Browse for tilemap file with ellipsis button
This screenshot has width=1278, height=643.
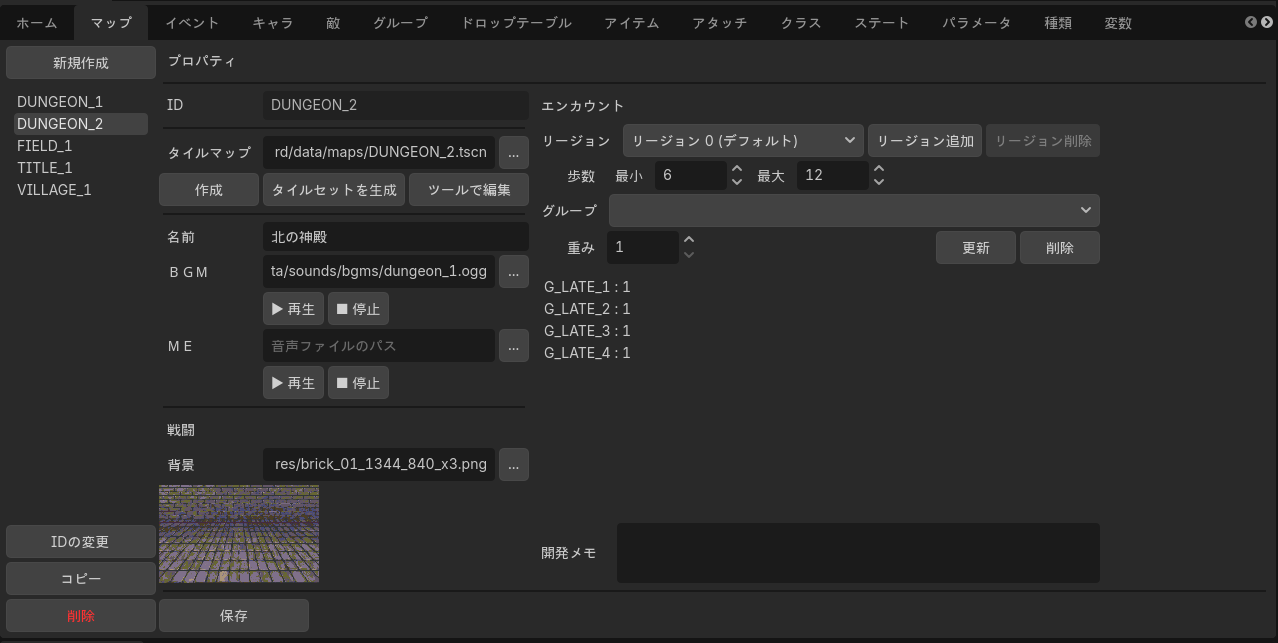(513, 152)
